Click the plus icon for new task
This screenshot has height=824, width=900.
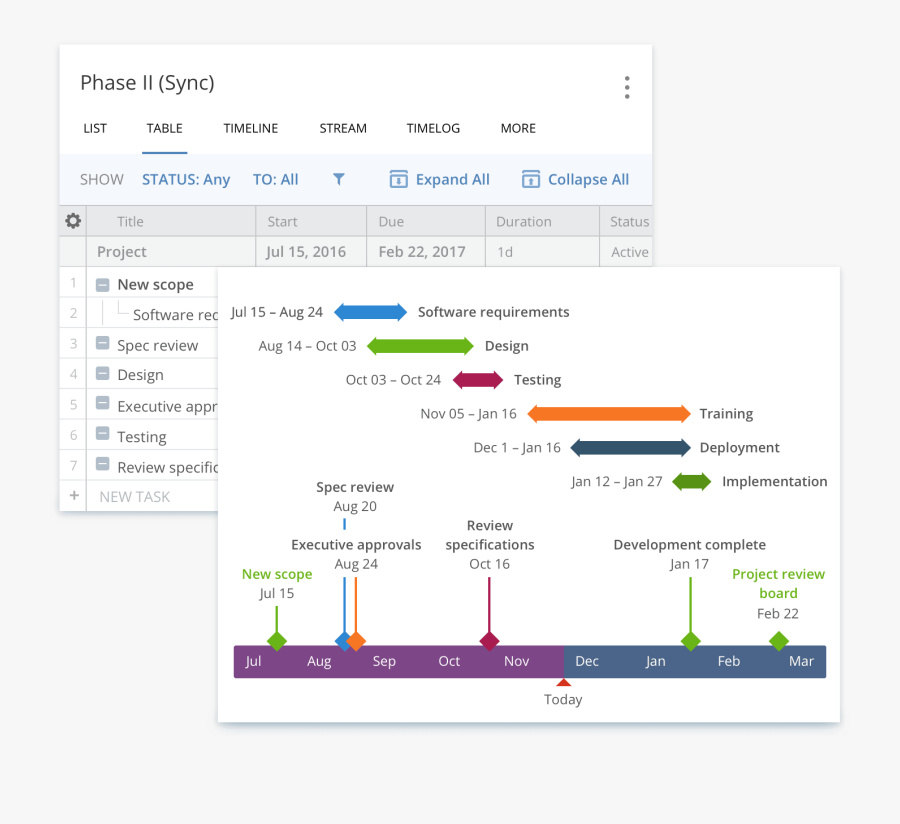(73, 496)
